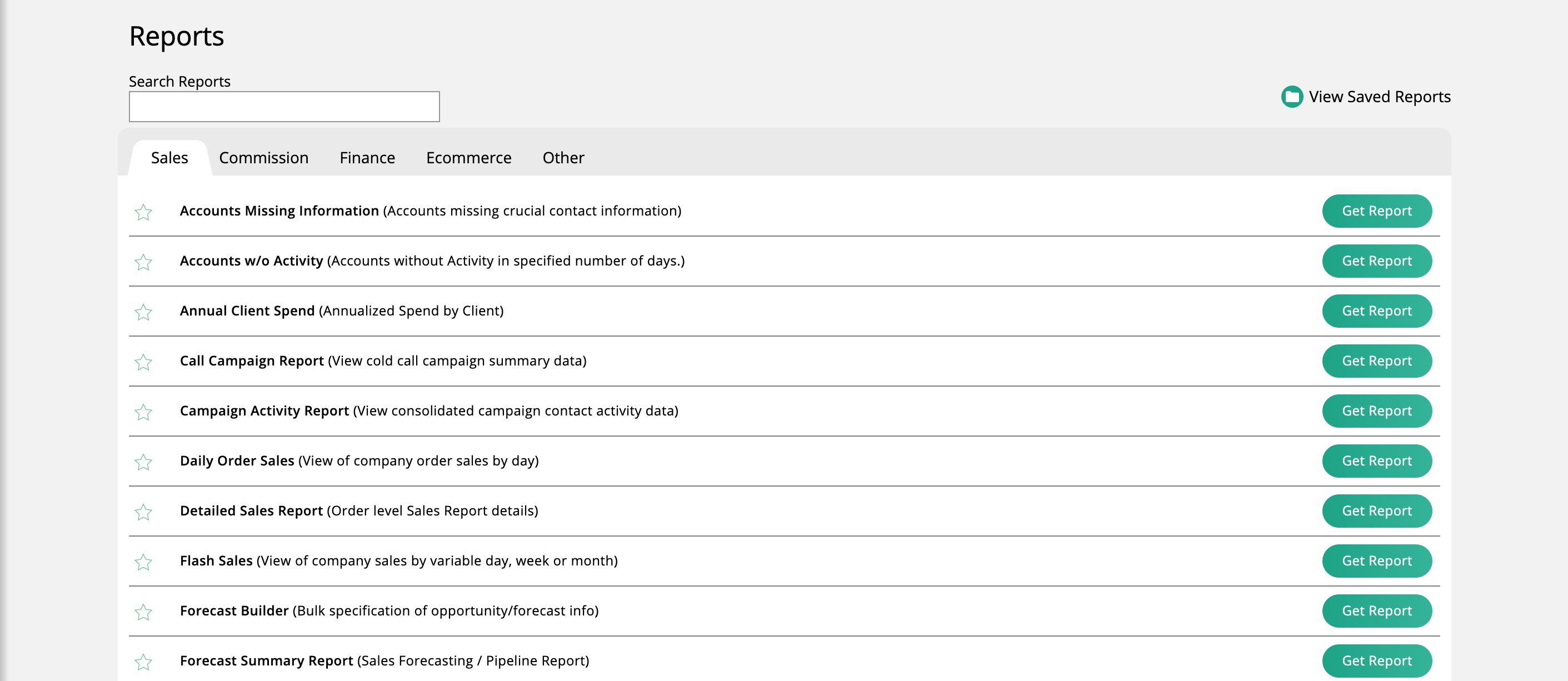
Task: Get Report for Accounts w/o Activity
Action: (x=1376, y=261)
